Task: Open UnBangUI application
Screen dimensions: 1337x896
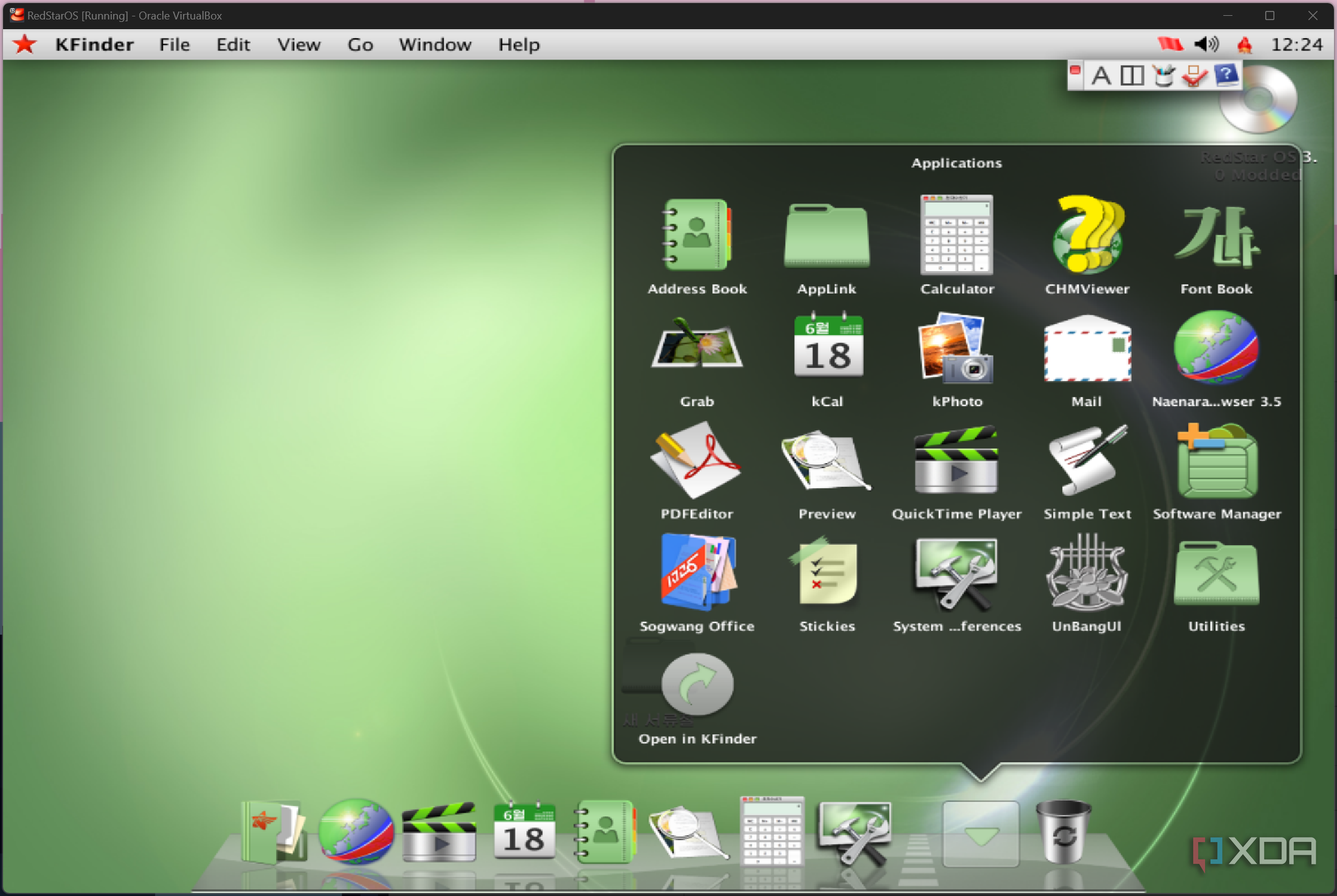Action: [x=1087, y=573]
